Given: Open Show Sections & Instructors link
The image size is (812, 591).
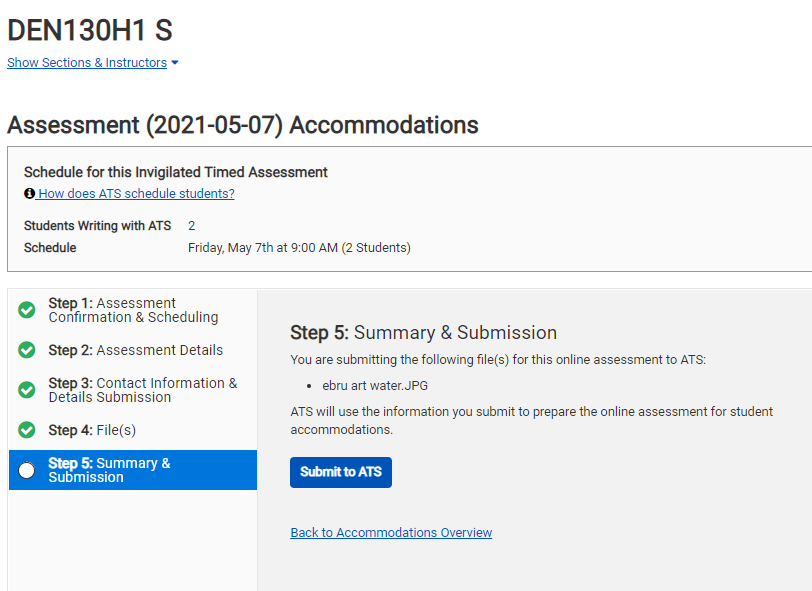Looking at the screenshot, I should (87, 63).
